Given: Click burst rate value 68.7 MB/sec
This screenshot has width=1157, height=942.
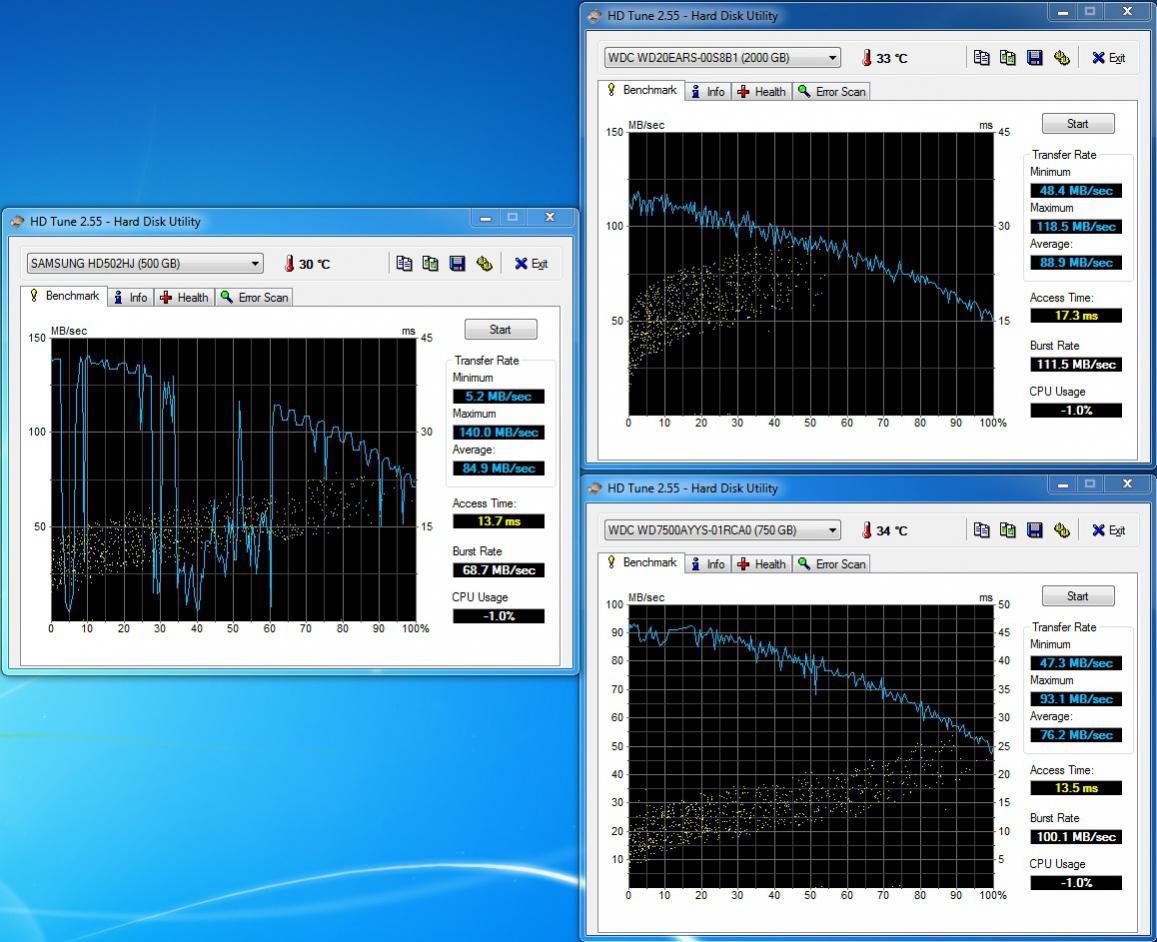Looking at the screenshot, I should pyautogui.click(x=499, y=570).
